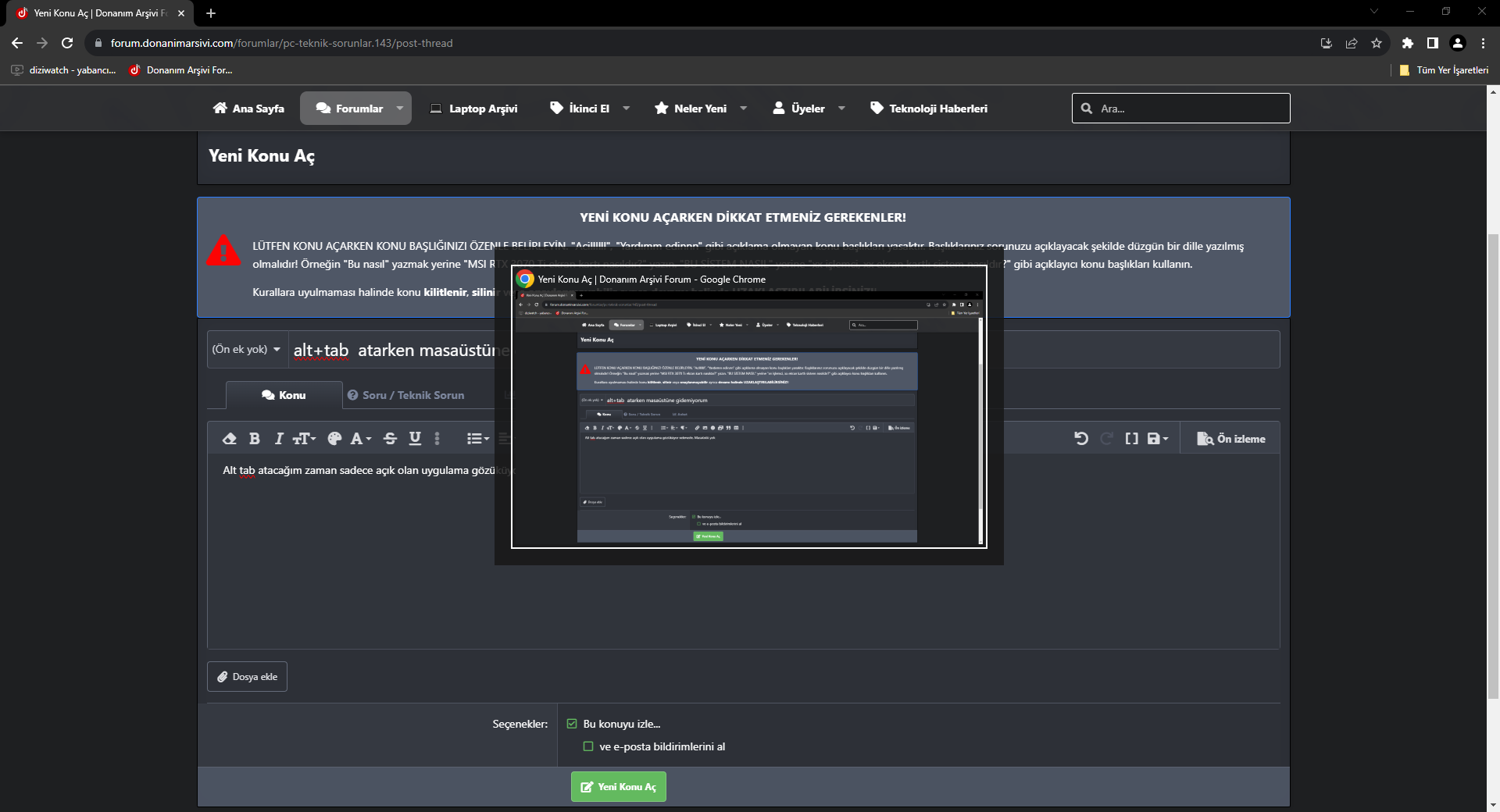Click the red warning triangle icon
This screenshot has height=812, width=1500.
(x=223, y=250)
